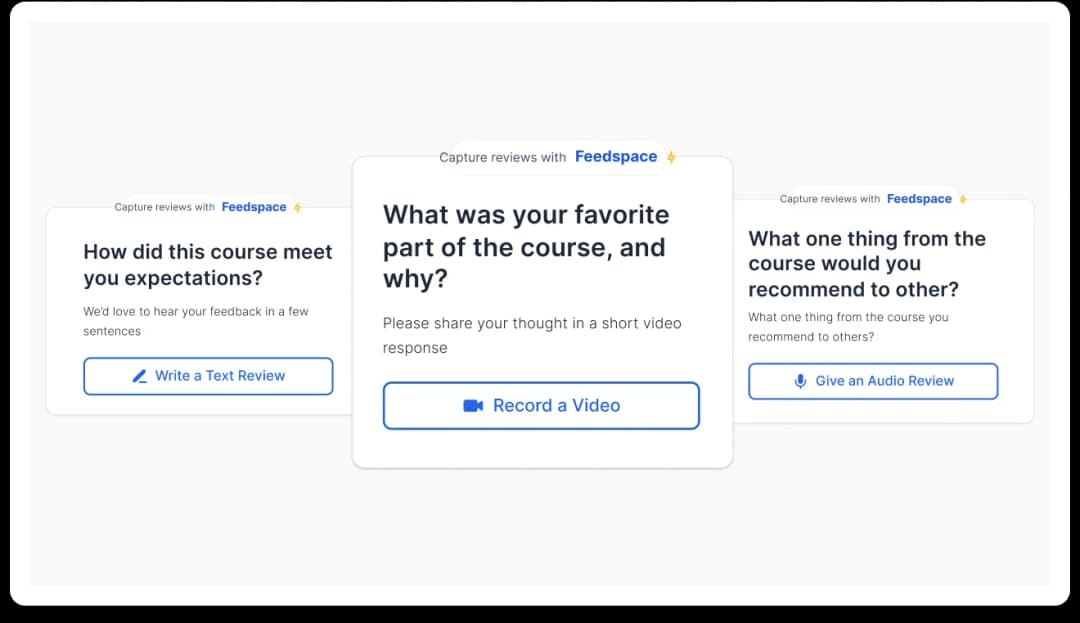This screenshot has height=623, width=1080.
Task: Click the lightning bolt beside the center Feedspace logo
Action: (671, 157)
